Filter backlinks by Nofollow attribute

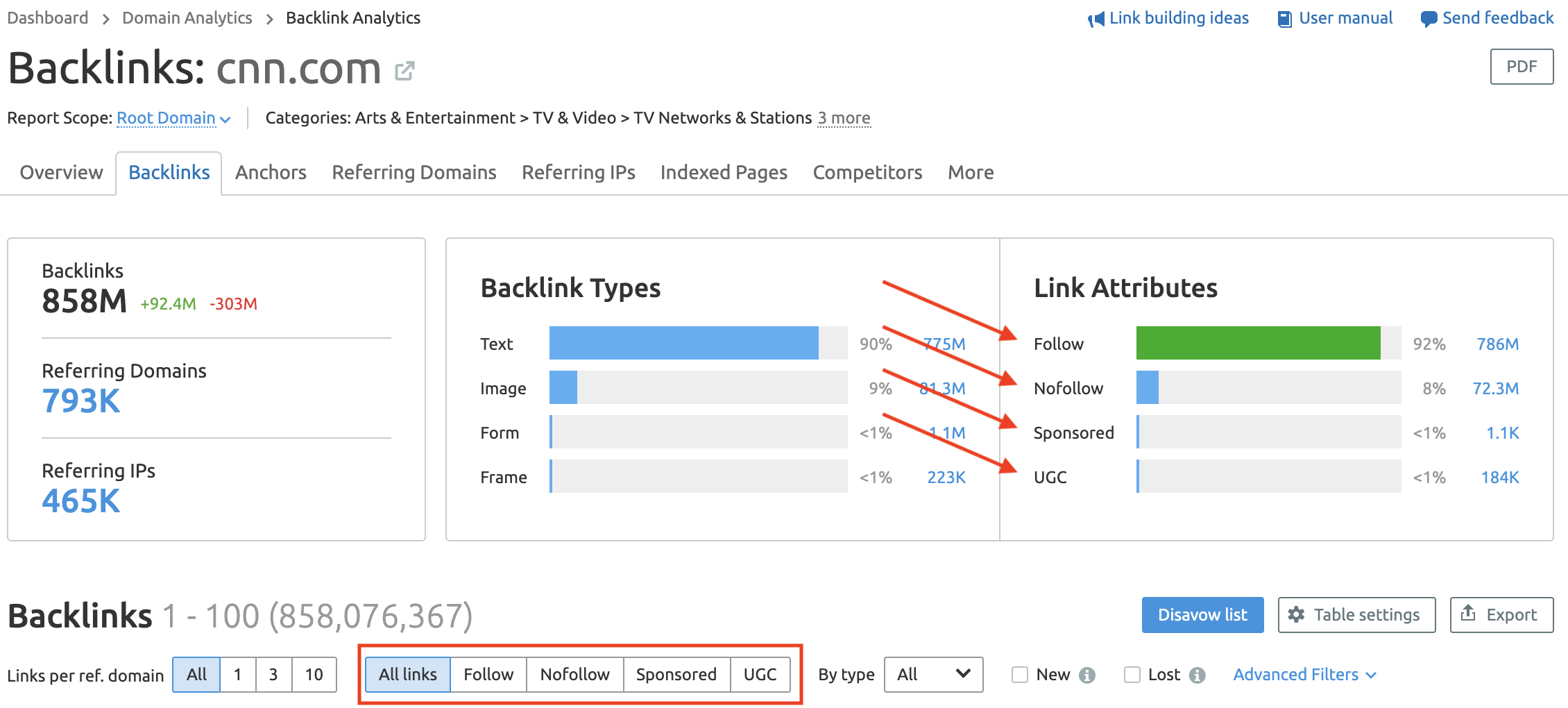[x=575, y=675]
